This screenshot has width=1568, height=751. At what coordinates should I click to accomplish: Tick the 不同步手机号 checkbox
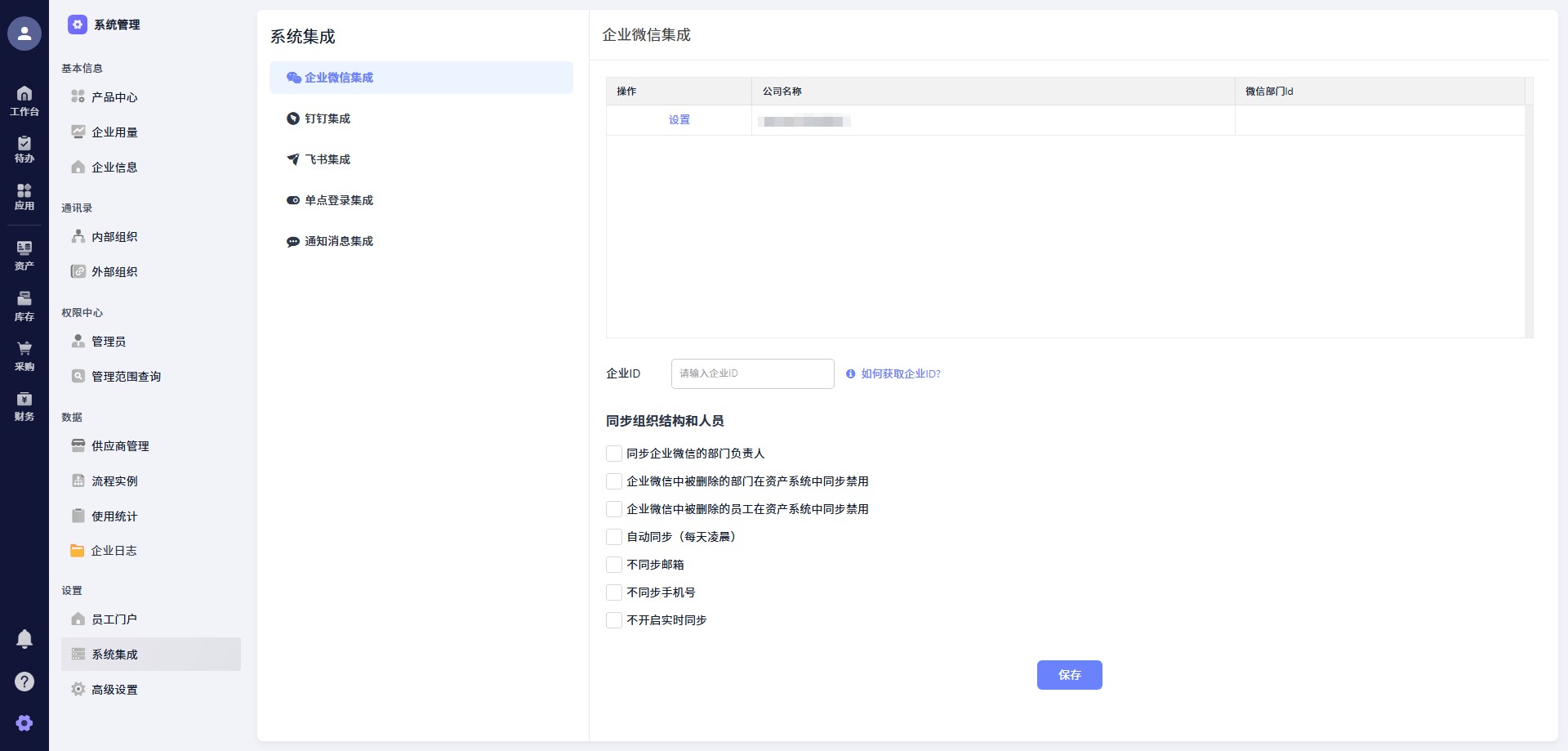(x=614, y=592)
